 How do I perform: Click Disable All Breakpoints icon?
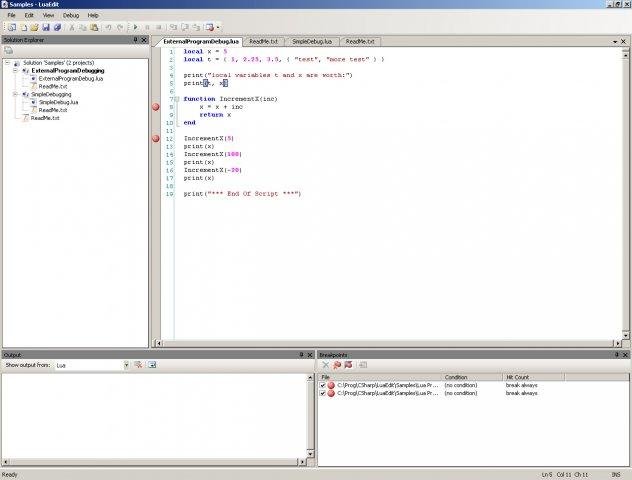(x=348, y=365)
